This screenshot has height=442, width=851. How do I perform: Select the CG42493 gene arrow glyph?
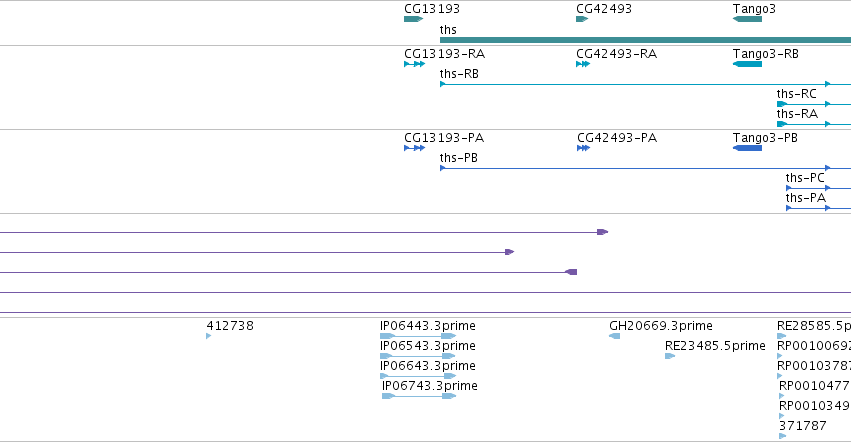click(582, 19)
